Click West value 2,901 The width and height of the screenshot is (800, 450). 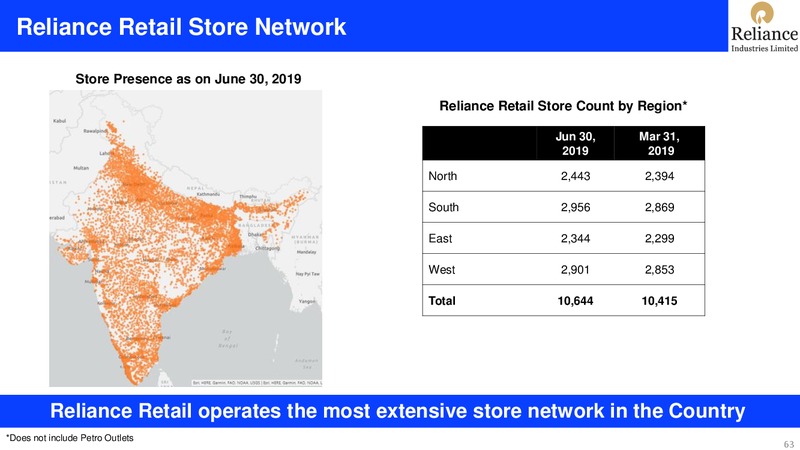click(575, 269)
